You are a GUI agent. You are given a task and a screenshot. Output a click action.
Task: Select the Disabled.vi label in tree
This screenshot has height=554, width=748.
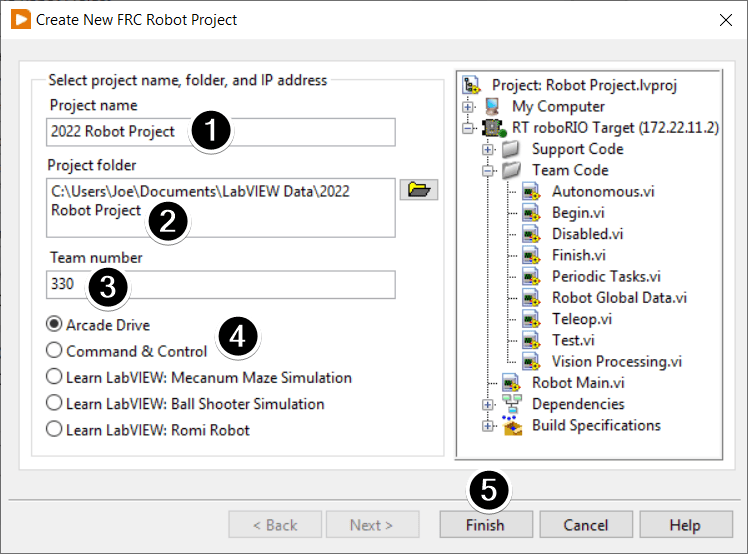point(587,234)
